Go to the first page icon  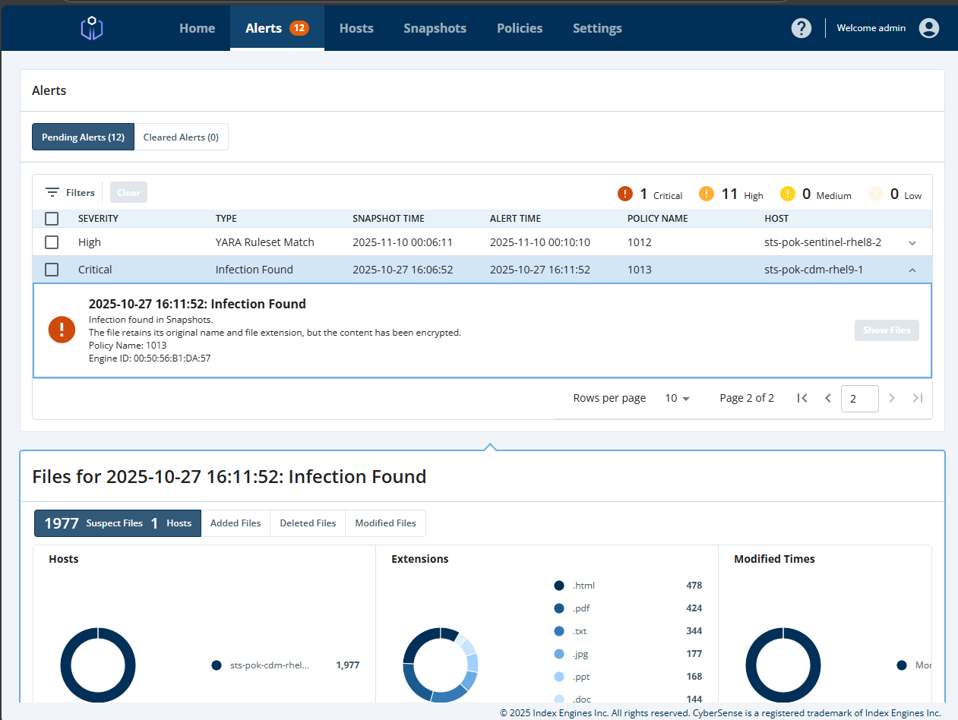[x=802, y=398]
